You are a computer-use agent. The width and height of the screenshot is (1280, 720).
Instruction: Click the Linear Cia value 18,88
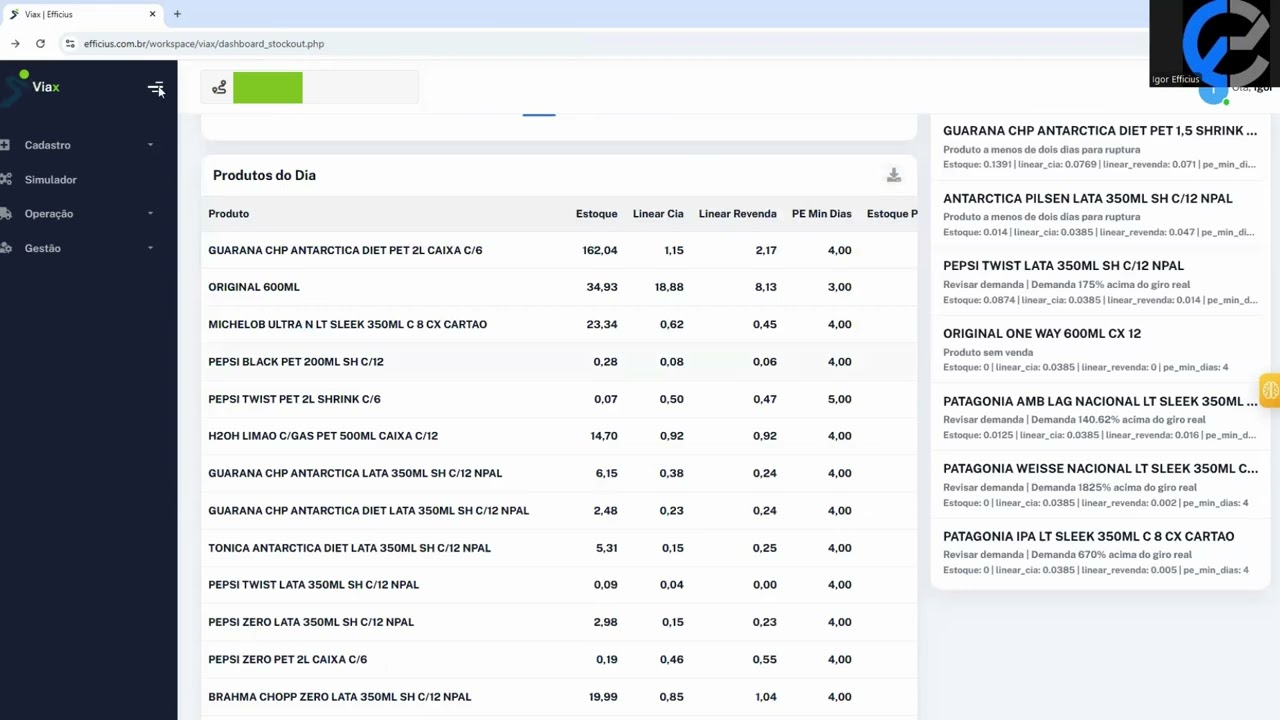(669, 287)
